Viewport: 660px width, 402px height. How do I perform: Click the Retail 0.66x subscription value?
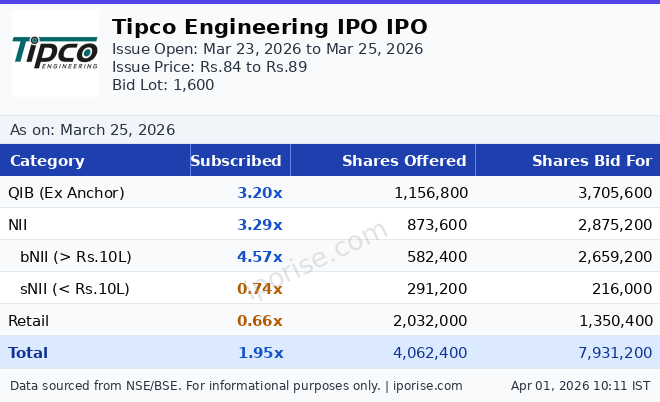pos(260,321)
